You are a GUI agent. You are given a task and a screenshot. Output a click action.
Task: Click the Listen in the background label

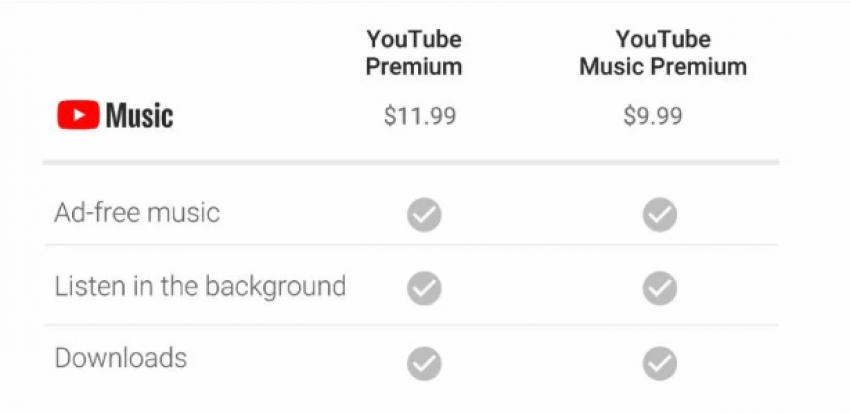(x=200, y=287)
